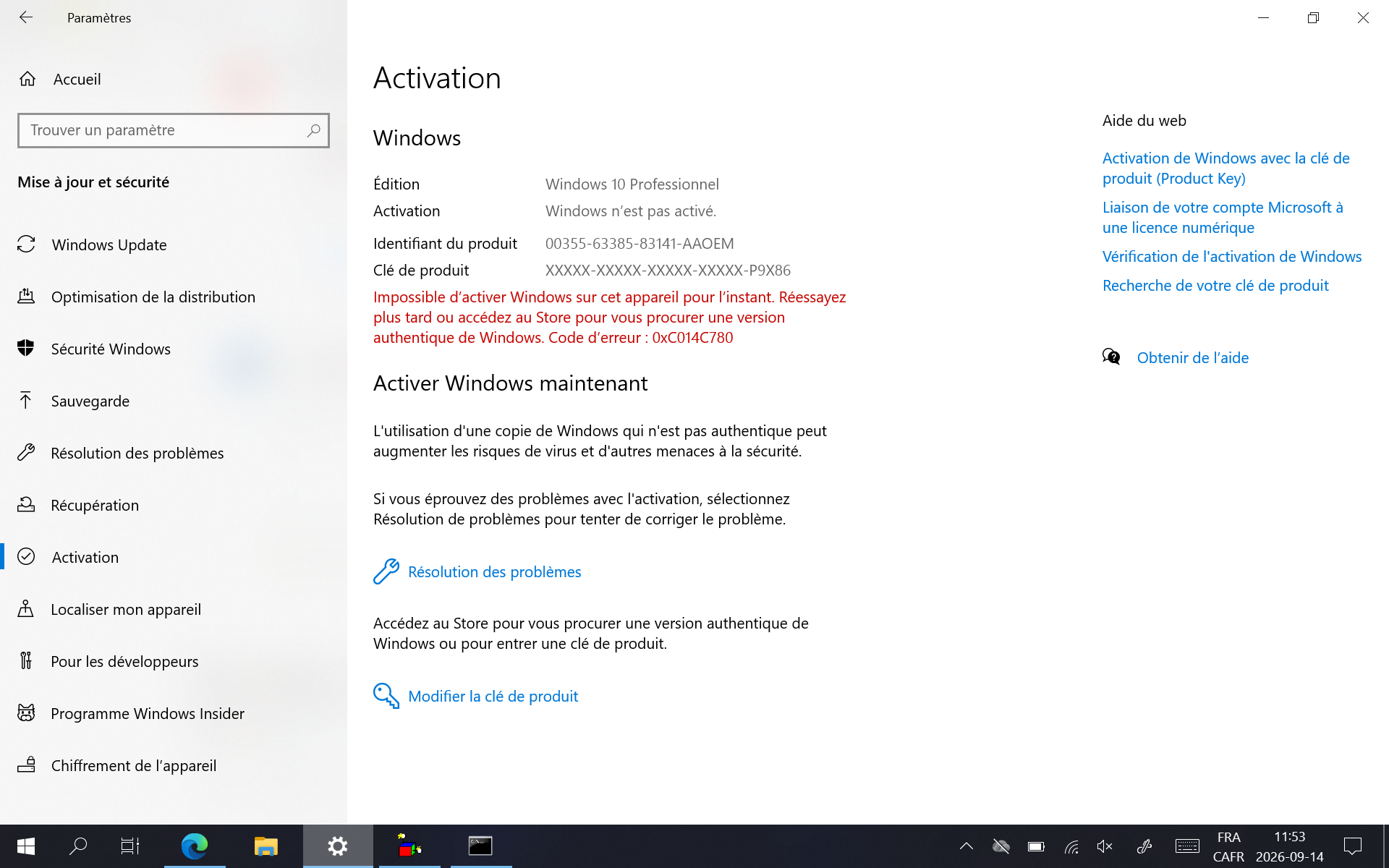Click the Activation sidebar checkmark icon

26,556
